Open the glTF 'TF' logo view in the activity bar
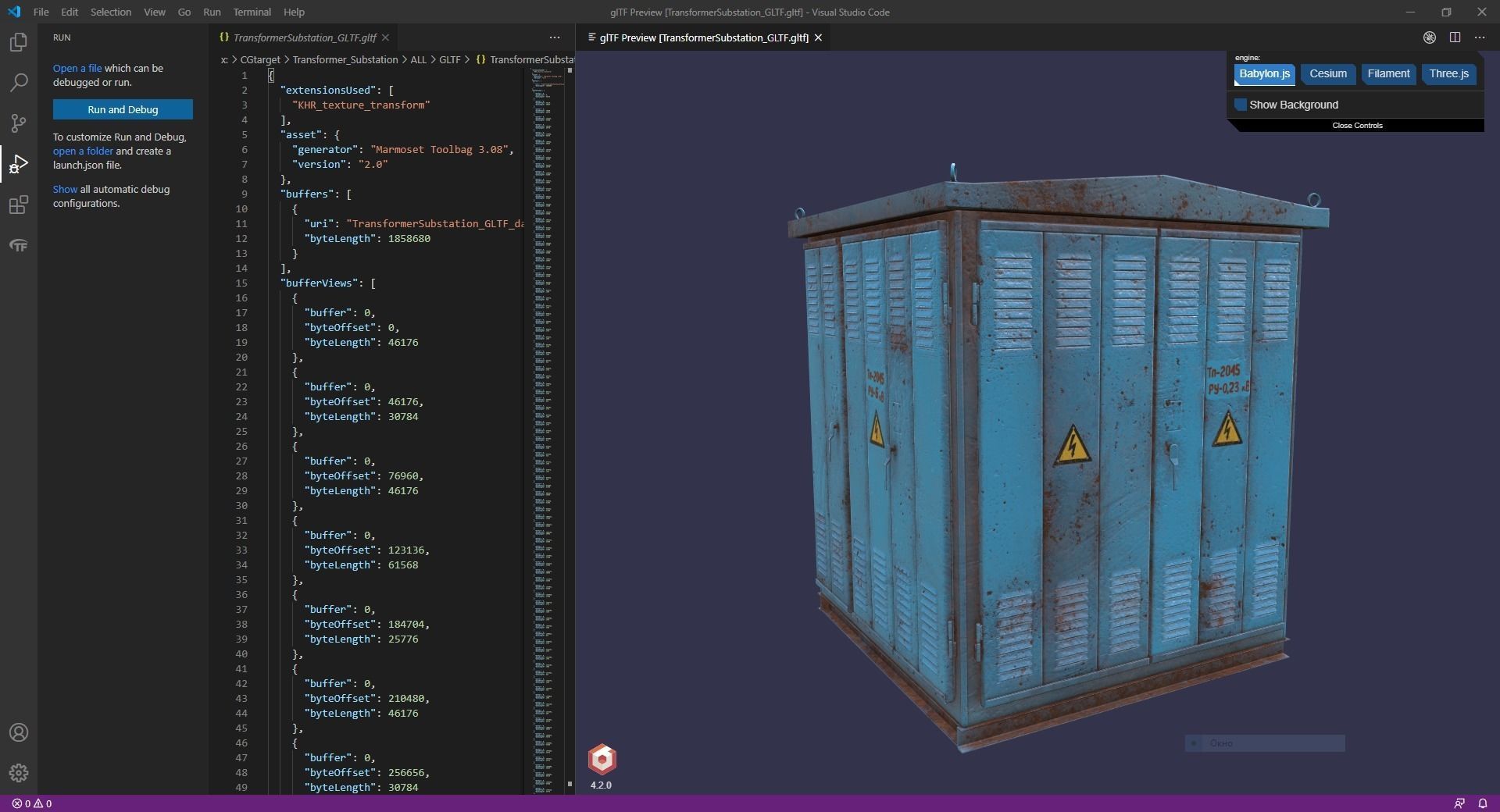 18,245
